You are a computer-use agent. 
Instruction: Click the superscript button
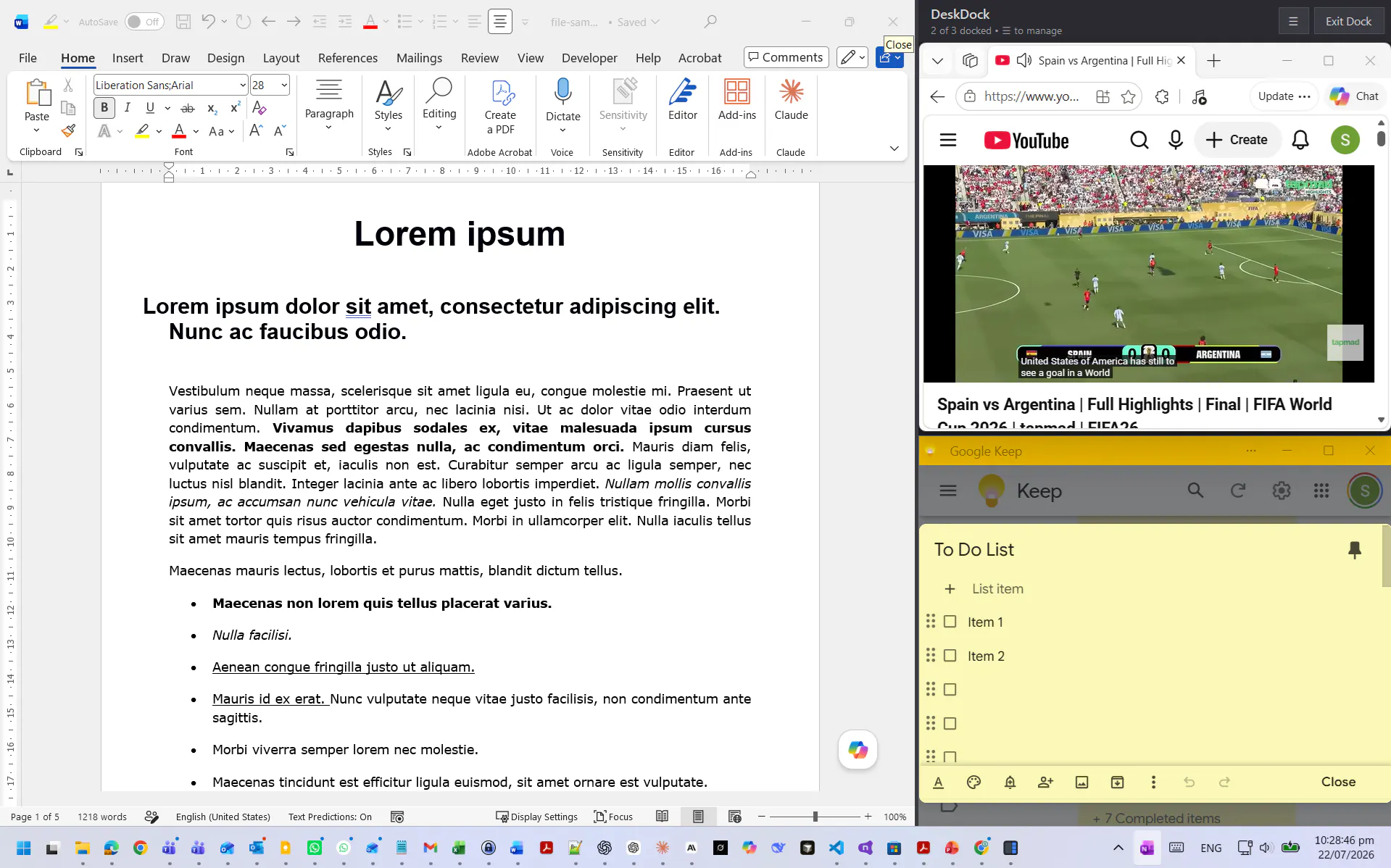pyautogui.click(x=235, y=108)
